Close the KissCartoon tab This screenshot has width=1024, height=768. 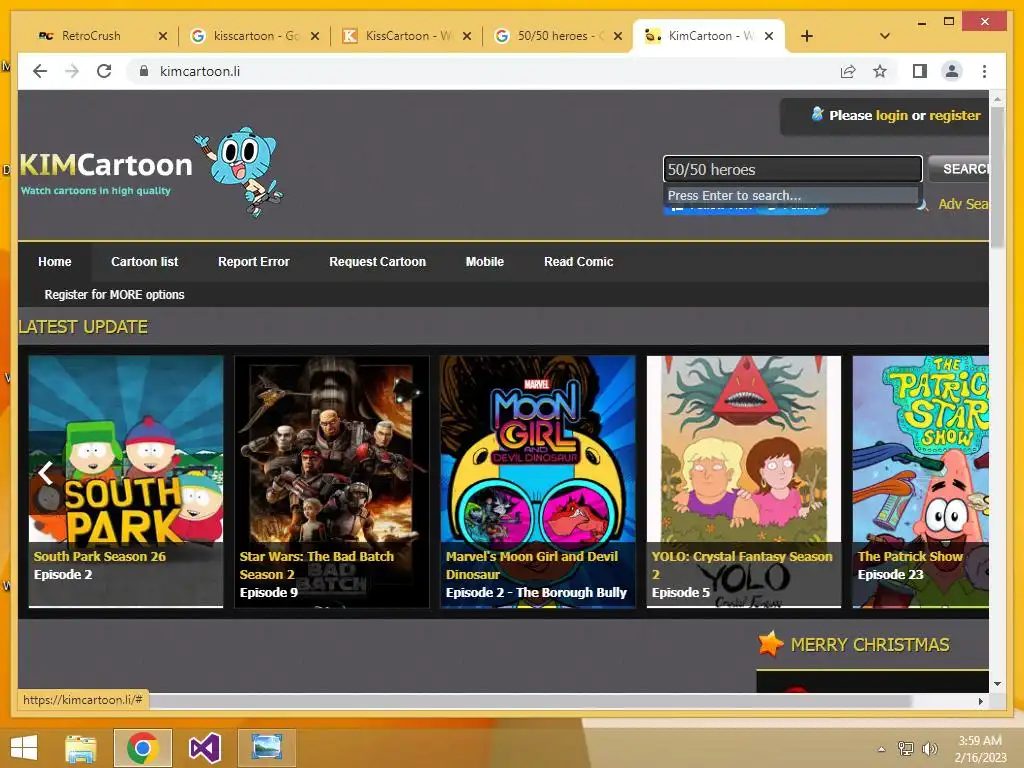click(x=467, y=37)
